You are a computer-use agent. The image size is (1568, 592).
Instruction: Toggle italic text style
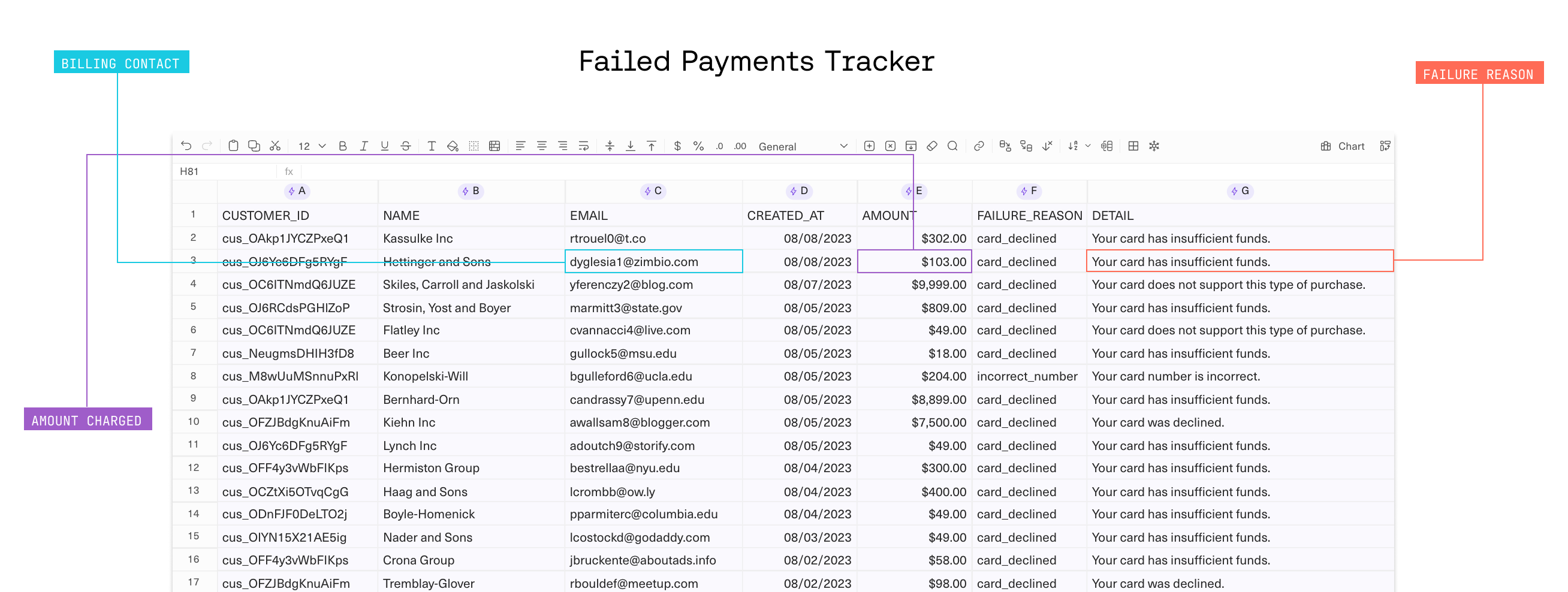pyautogui.click(x=363, y=146)
